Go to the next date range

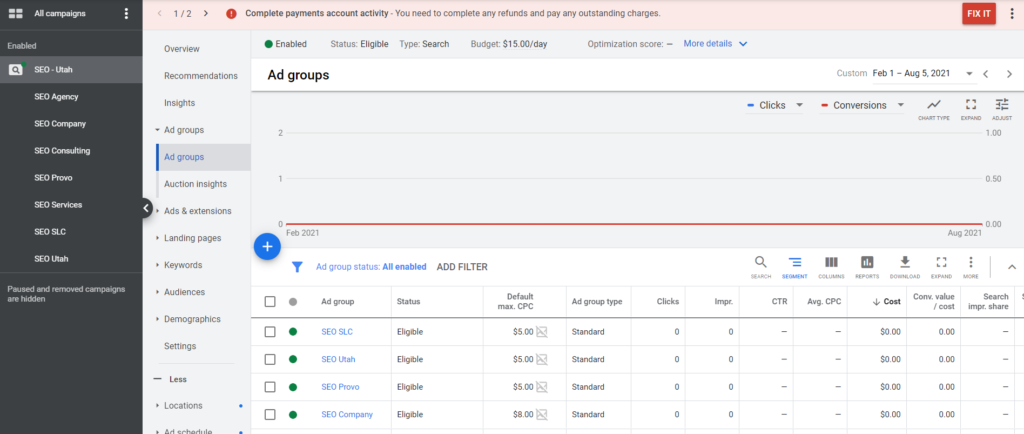[1009, 74]
